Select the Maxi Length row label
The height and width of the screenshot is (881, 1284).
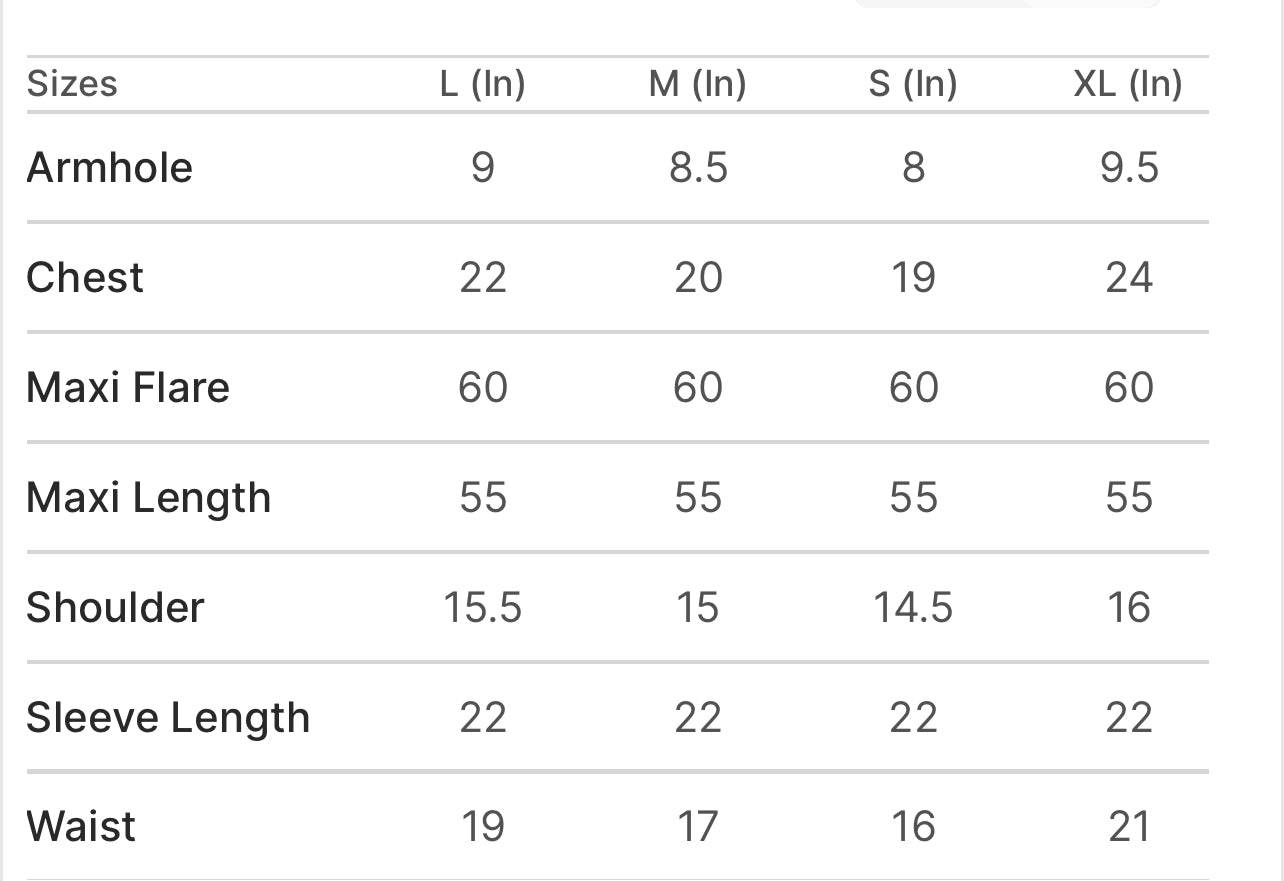pyautogui.click(x=149, y=497)
